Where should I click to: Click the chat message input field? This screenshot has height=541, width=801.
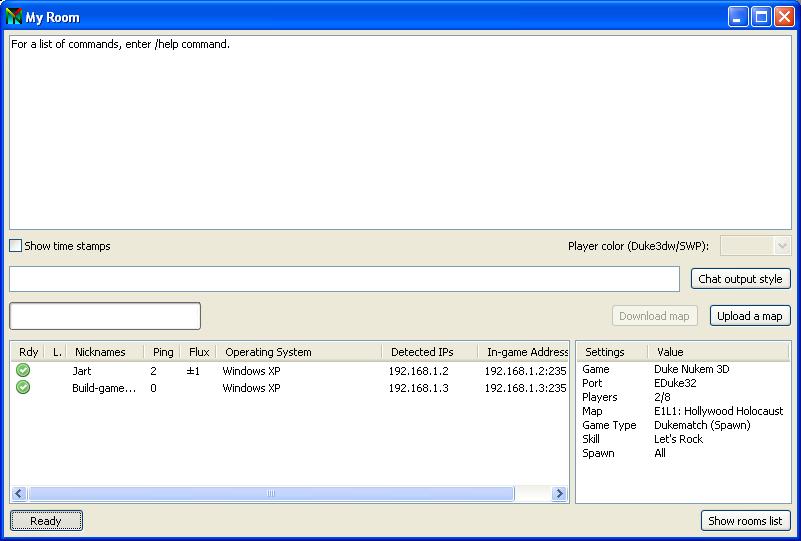pos(344,279)
